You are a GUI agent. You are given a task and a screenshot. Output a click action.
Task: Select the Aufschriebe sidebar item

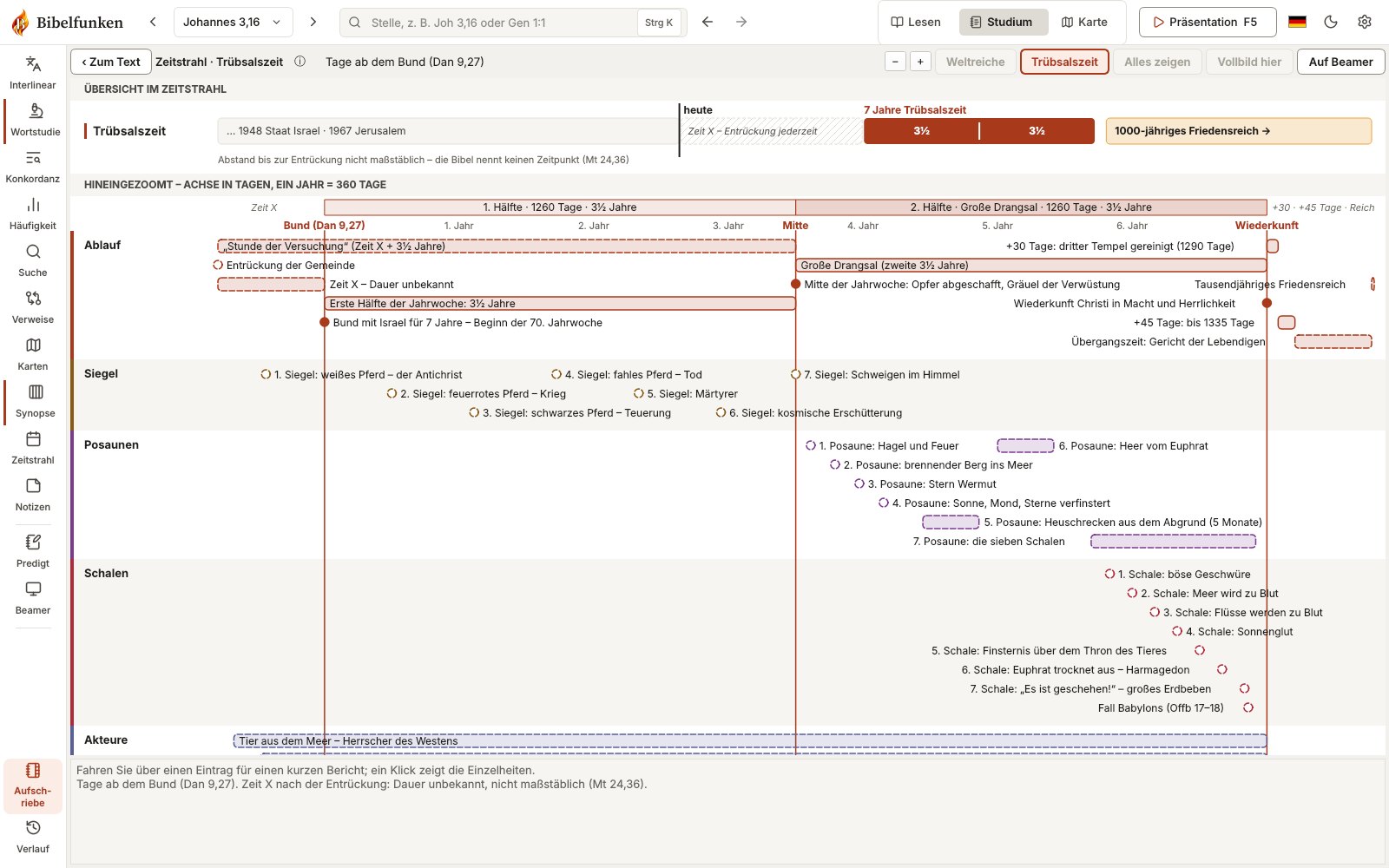coord(33,786)
